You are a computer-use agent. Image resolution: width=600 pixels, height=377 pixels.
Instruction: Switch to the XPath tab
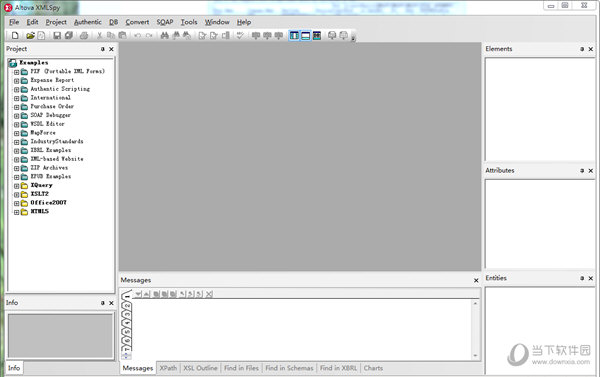pyautogui.click(x=168, y=368)
